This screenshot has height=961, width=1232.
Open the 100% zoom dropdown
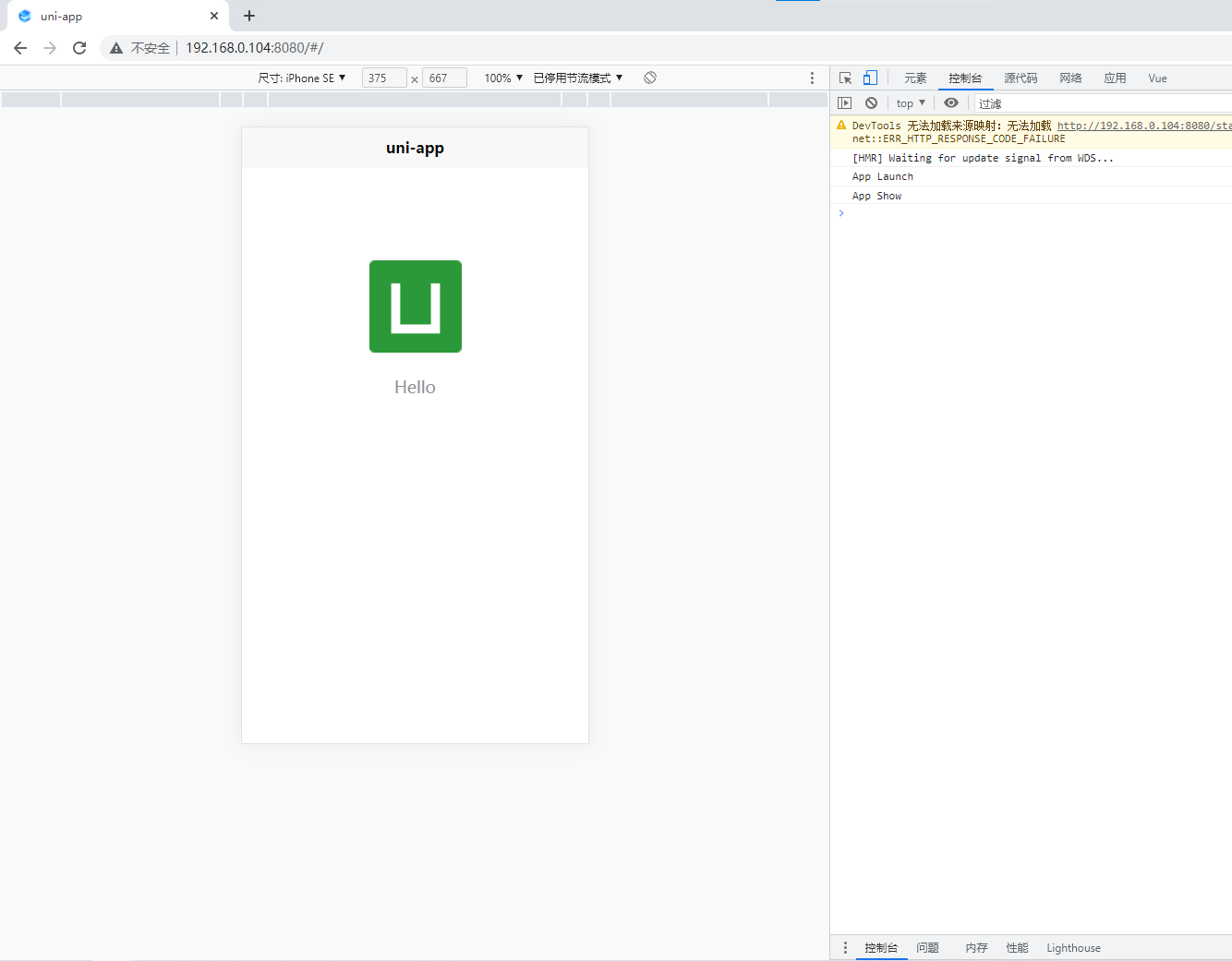click(x=503, y=78)
